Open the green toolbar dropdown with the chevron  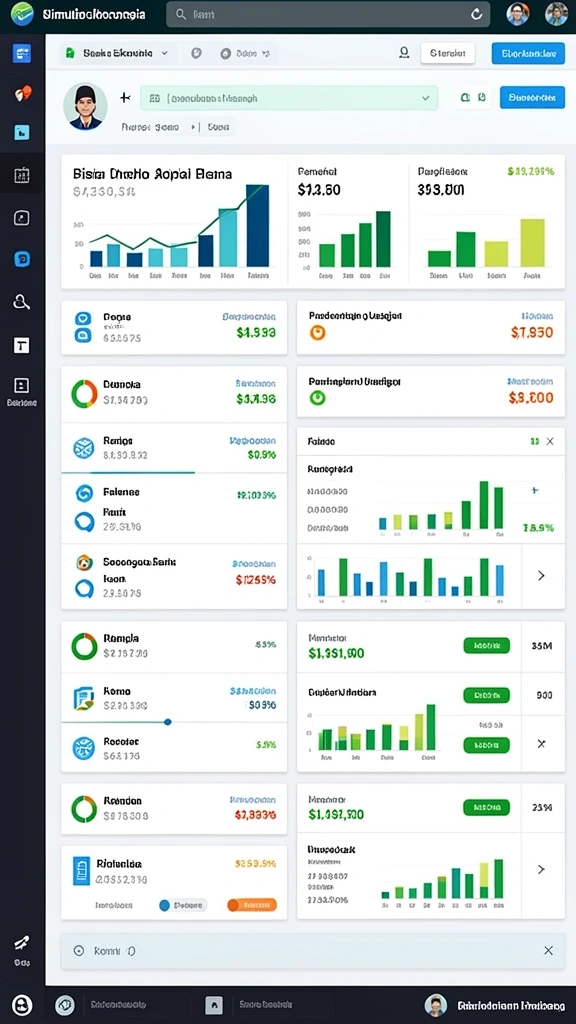[x=118, y=54]
